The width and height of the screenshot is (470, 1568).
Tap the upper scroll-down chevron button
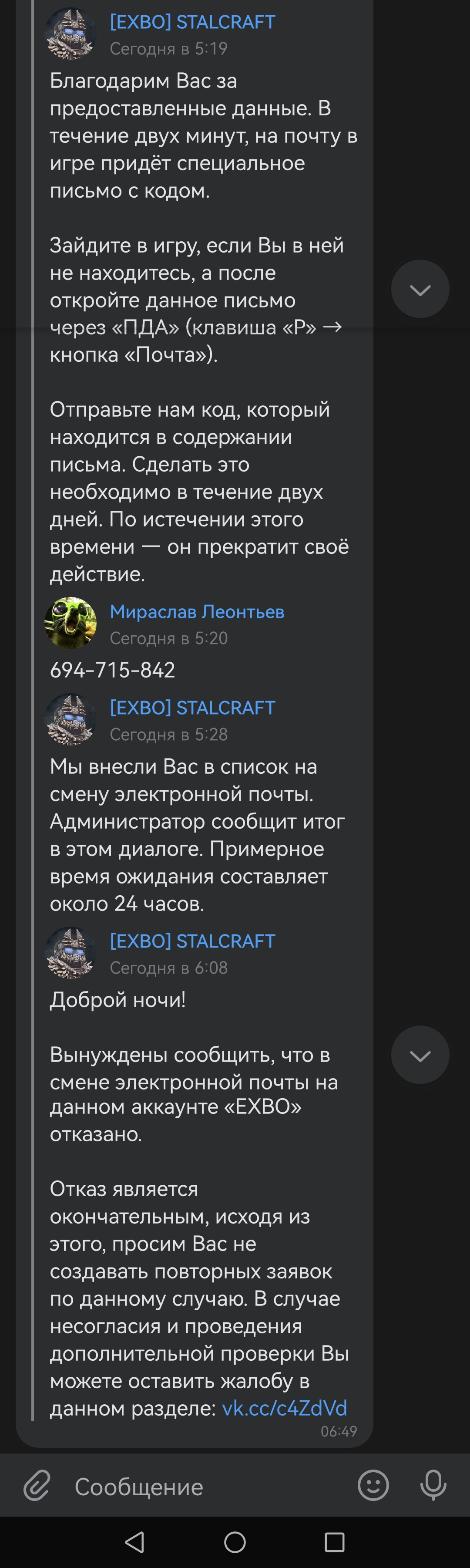click(420, 289)
